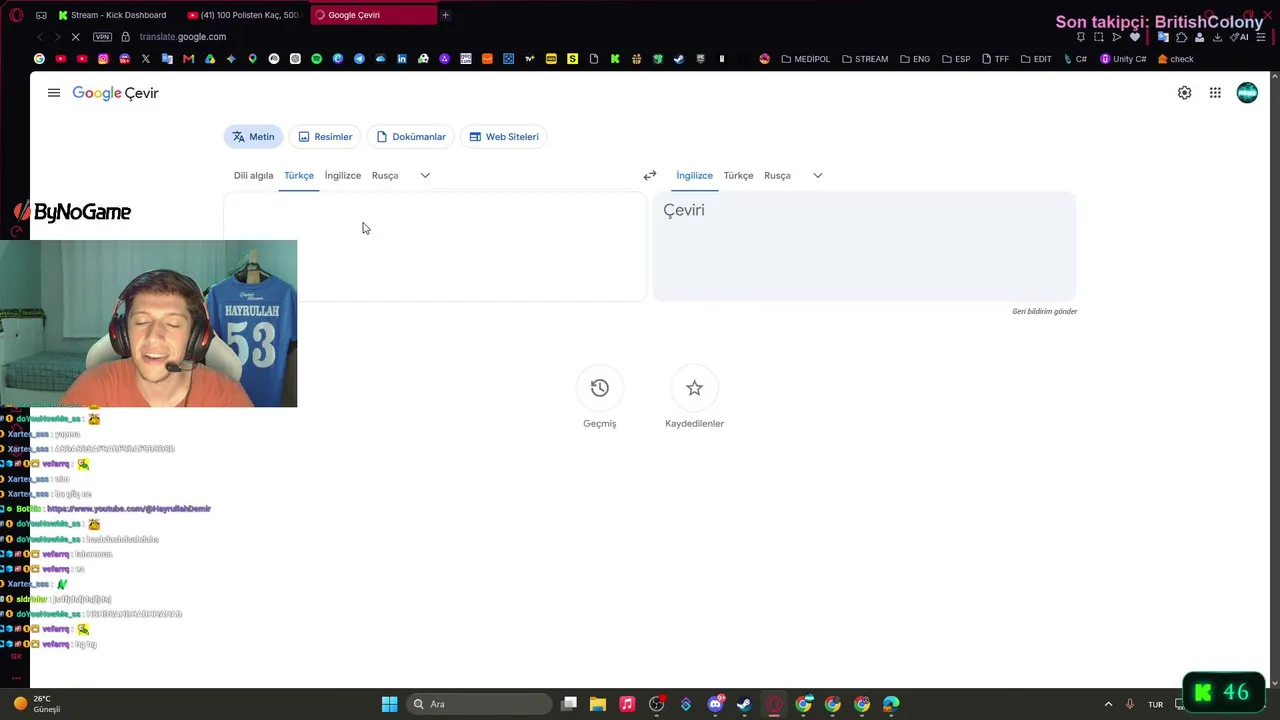
Task: Open Discord from taskbar
Action: [x=715, y=704]
